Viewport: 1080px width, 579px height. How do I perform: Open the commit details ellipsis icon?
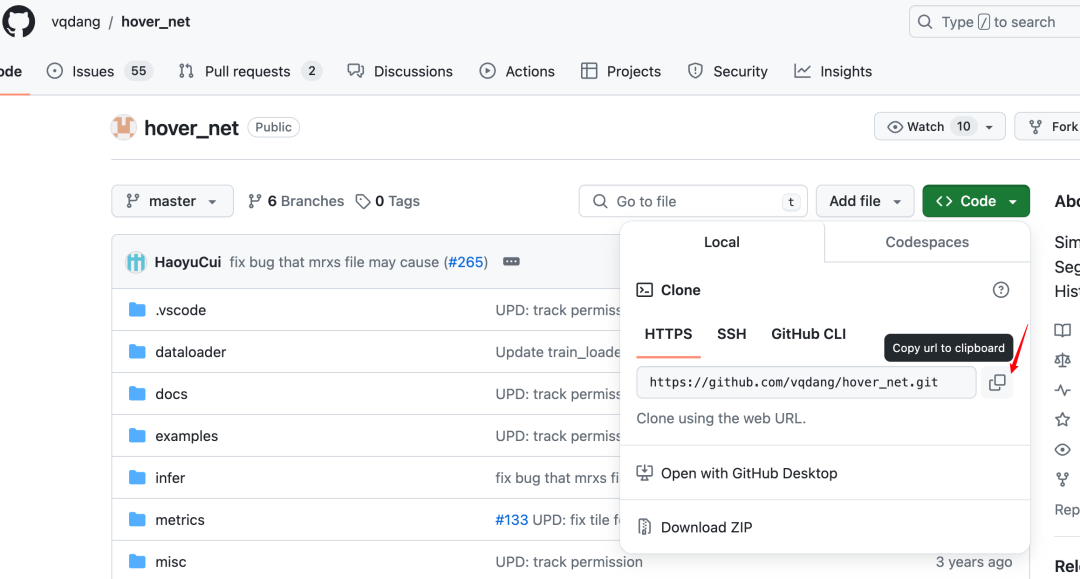point(511,262)
